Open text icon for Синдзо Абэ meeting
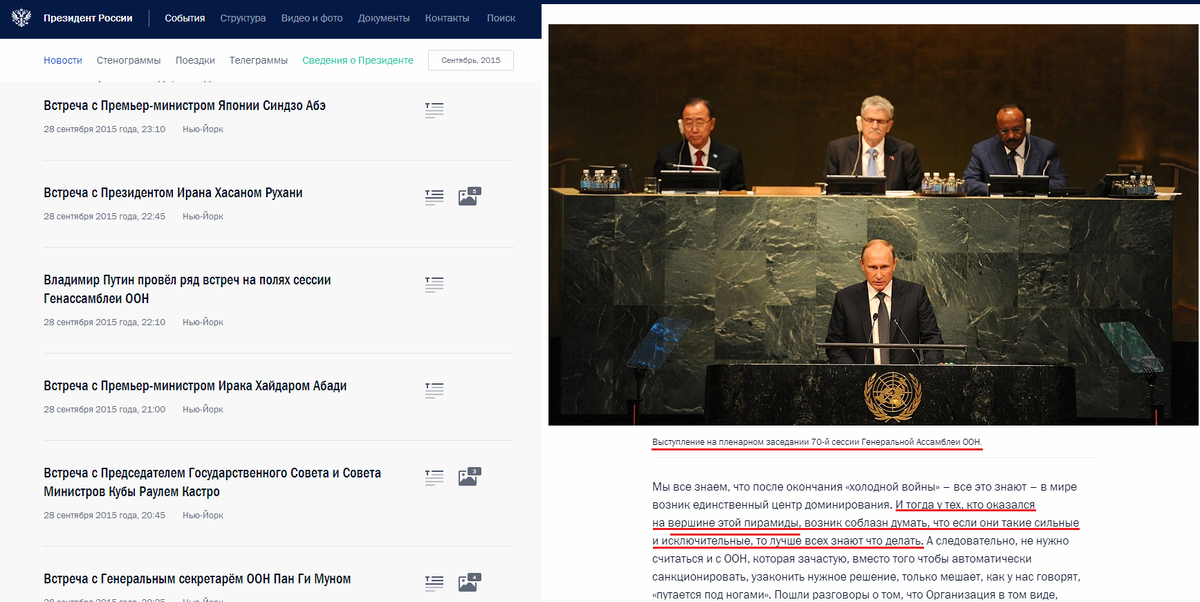This screenshot has height=602, width=1200. point(434,110)
